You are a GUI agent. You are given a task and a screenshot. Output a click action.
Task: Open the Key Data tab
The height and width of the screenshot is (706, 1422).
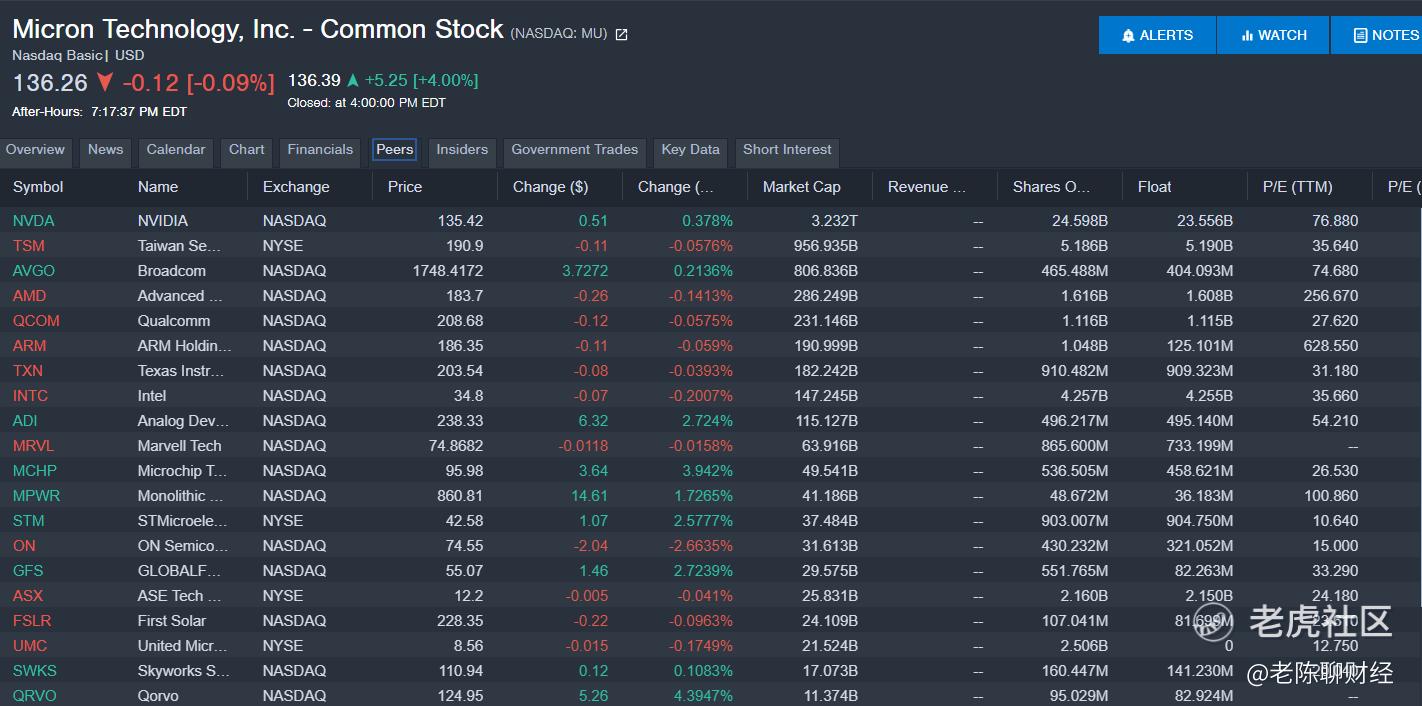point(690,150)
